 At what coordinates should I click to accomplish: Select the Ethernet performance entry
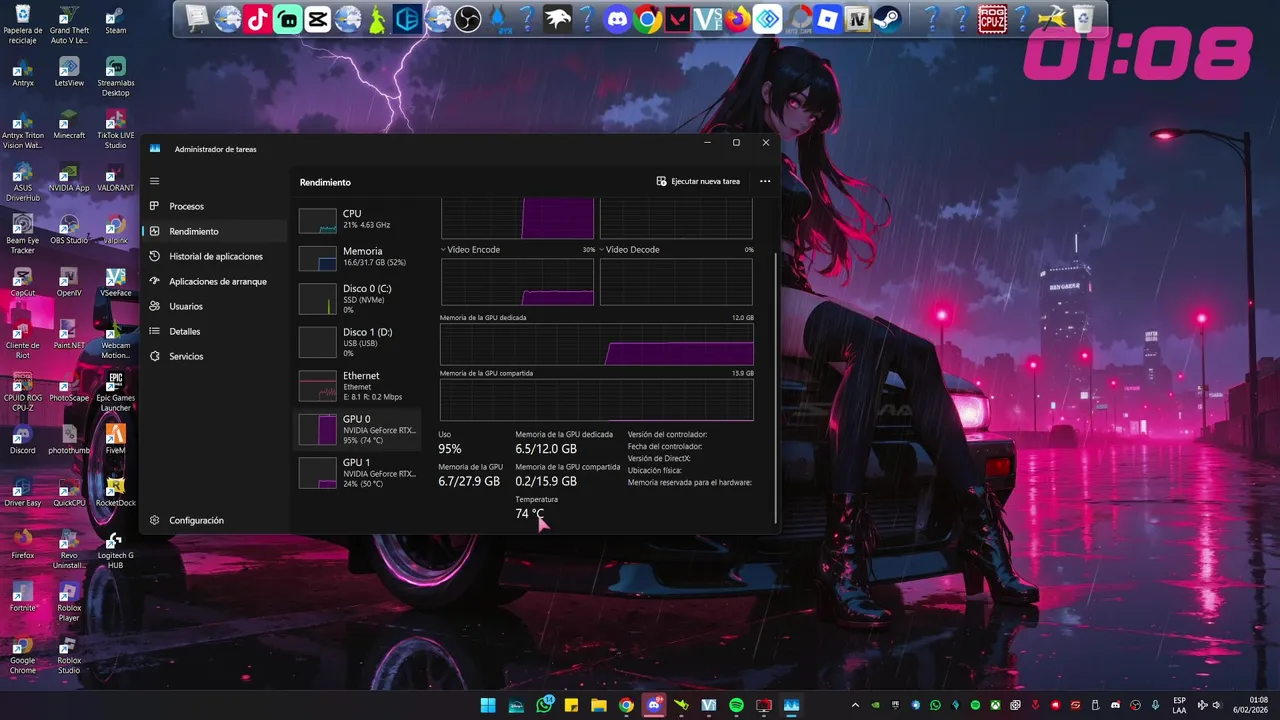click(x=359, y=386)
